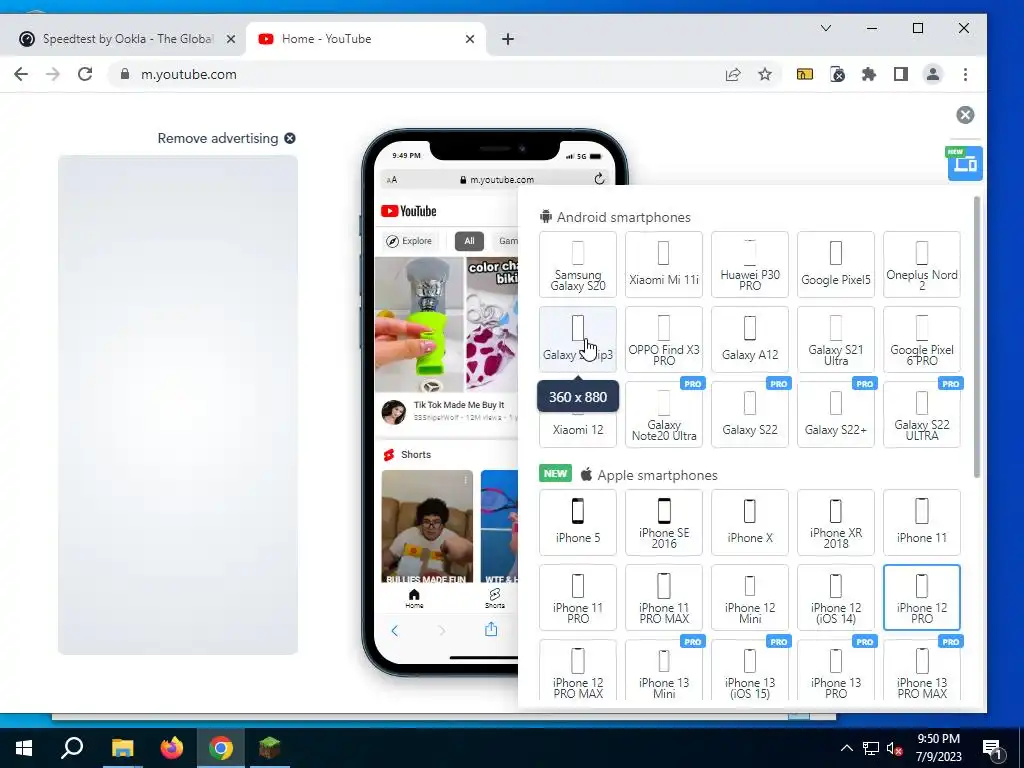Toggle the Chrome side panel icon
Image resolution: width=1024 pixels, height=768 pixels.
[901, 74]
